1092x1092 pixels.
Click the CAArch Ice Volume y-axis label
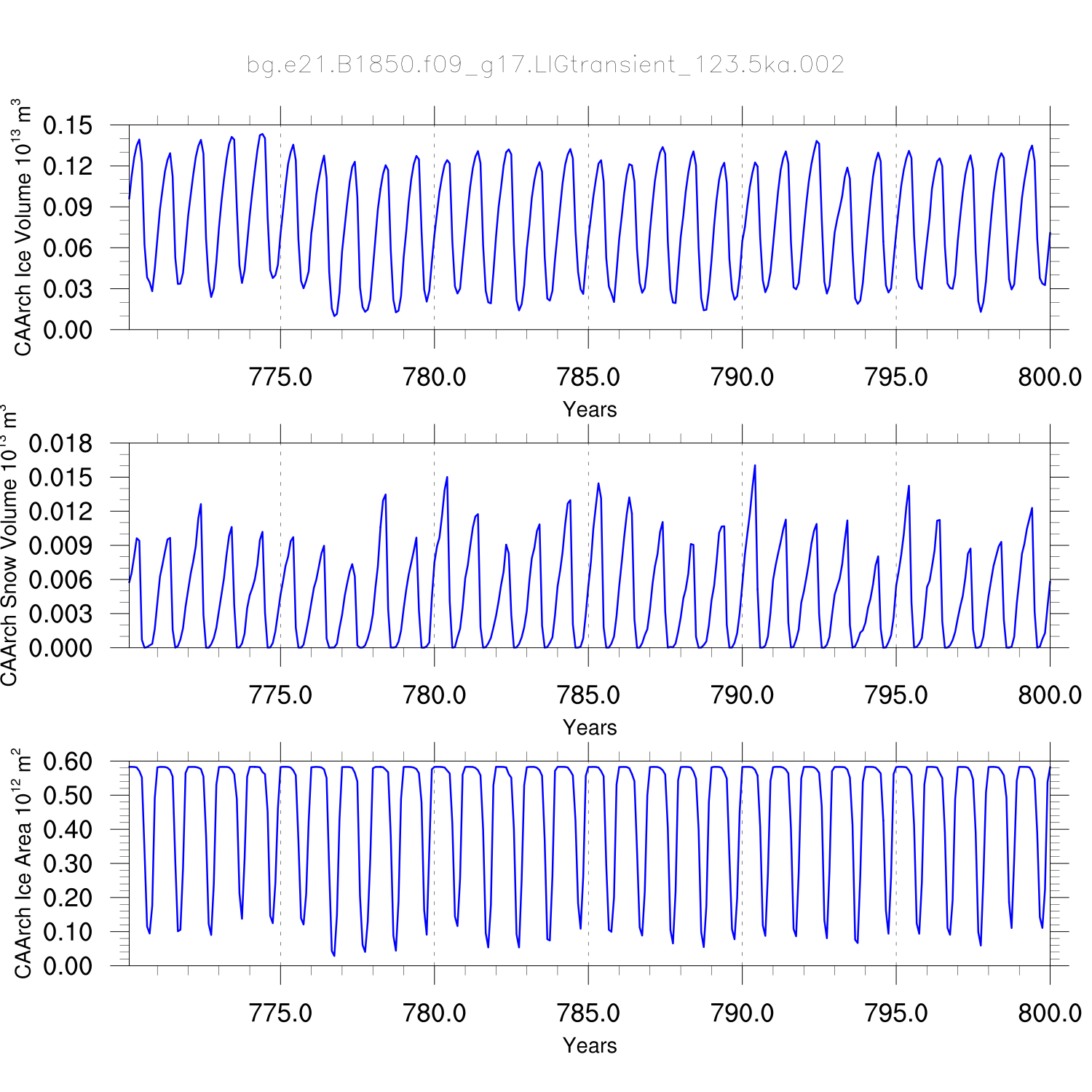click(23, 227)
